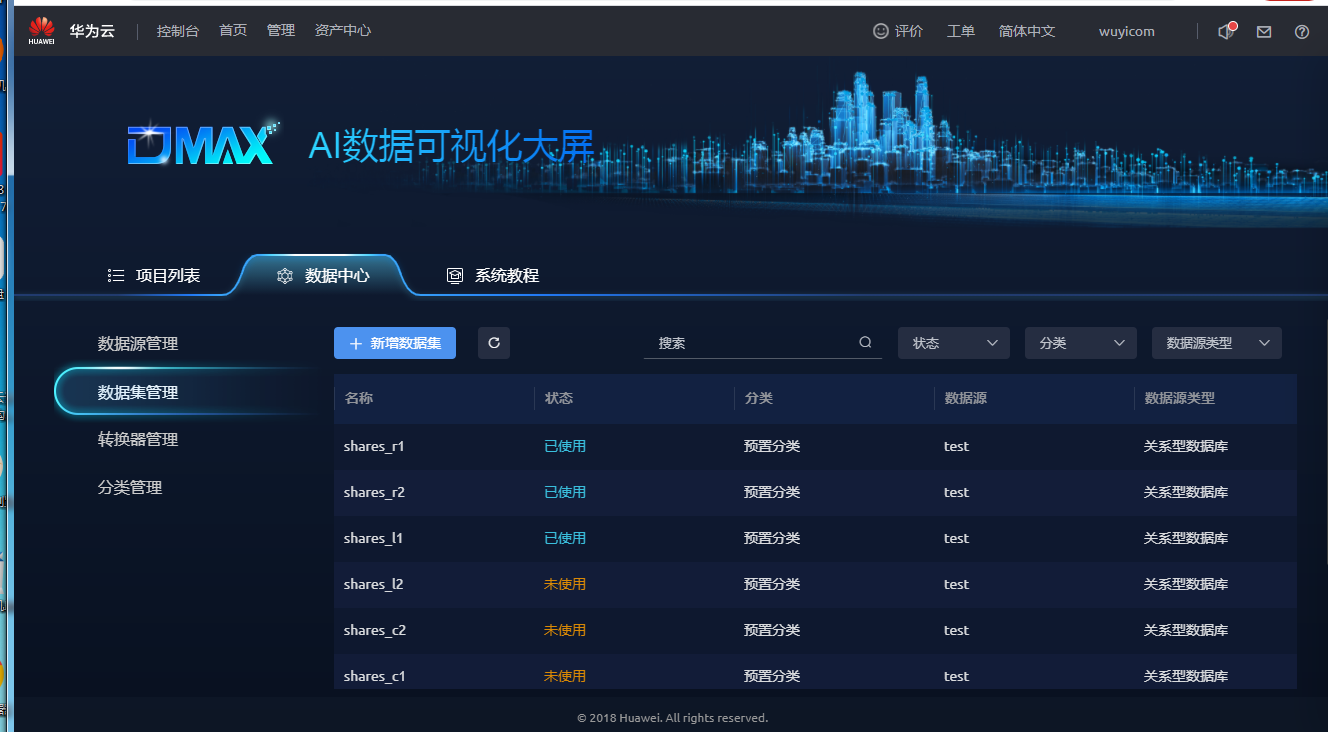Click 已使用 status of shares_r1
The image size is (1328, 732).
point(565,446)
